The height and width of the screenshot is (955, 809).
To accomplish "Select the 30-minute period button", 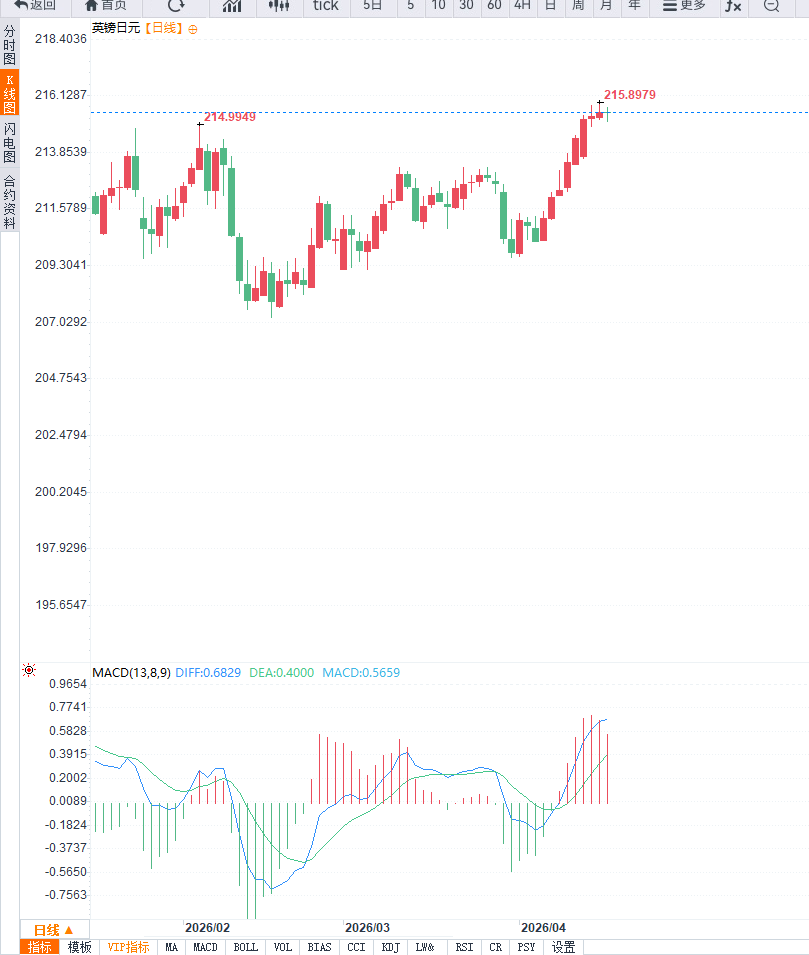I will pos(466,5).
